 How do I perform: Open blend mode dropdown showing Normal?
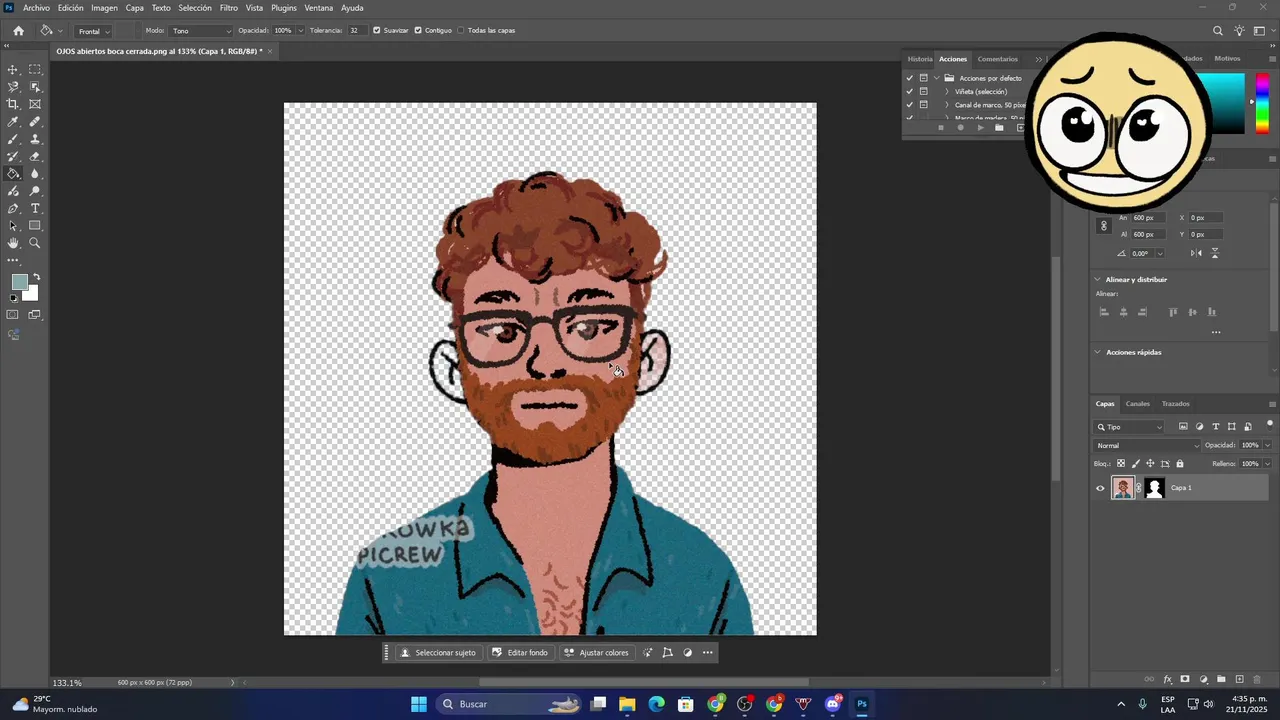pyautogui.click(x=1147, y=446)
